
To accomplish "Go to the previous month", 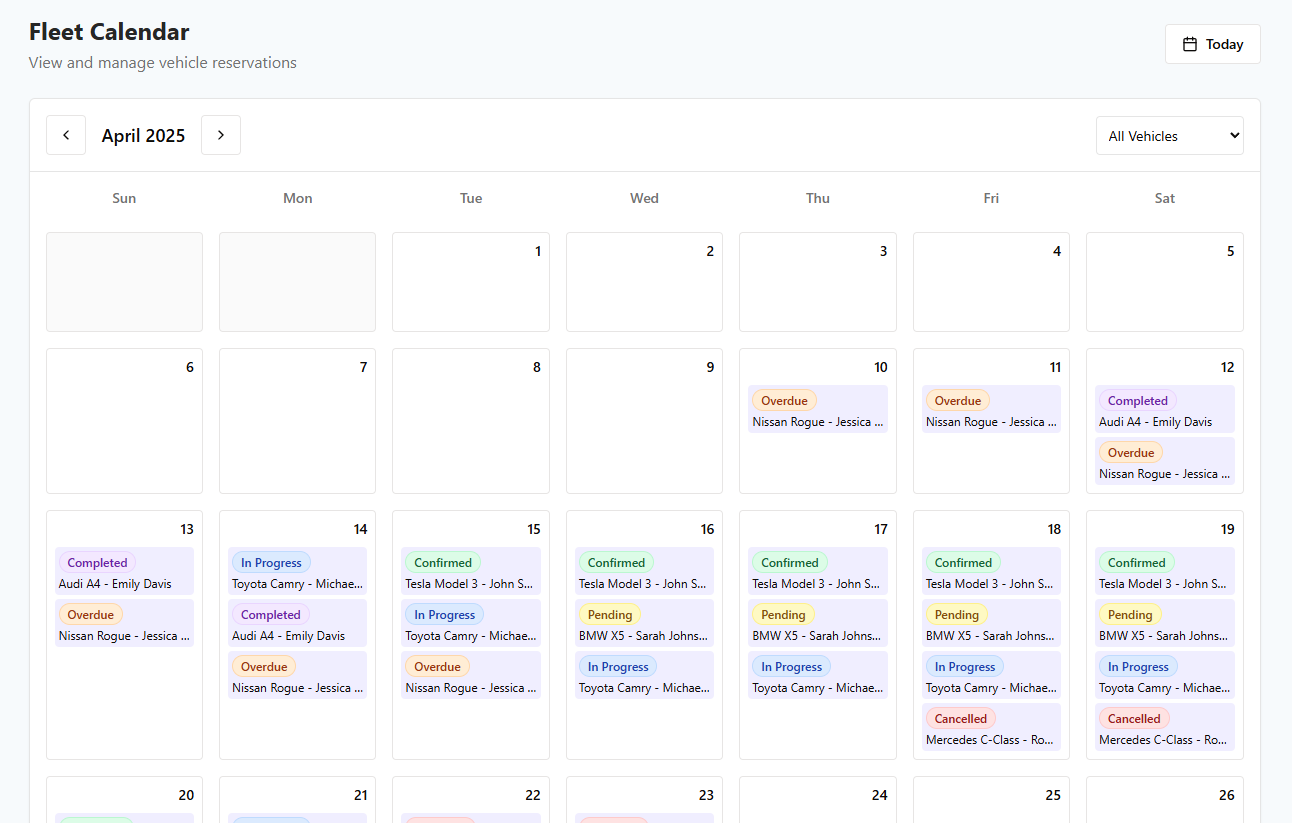I will tap(66, 135).
